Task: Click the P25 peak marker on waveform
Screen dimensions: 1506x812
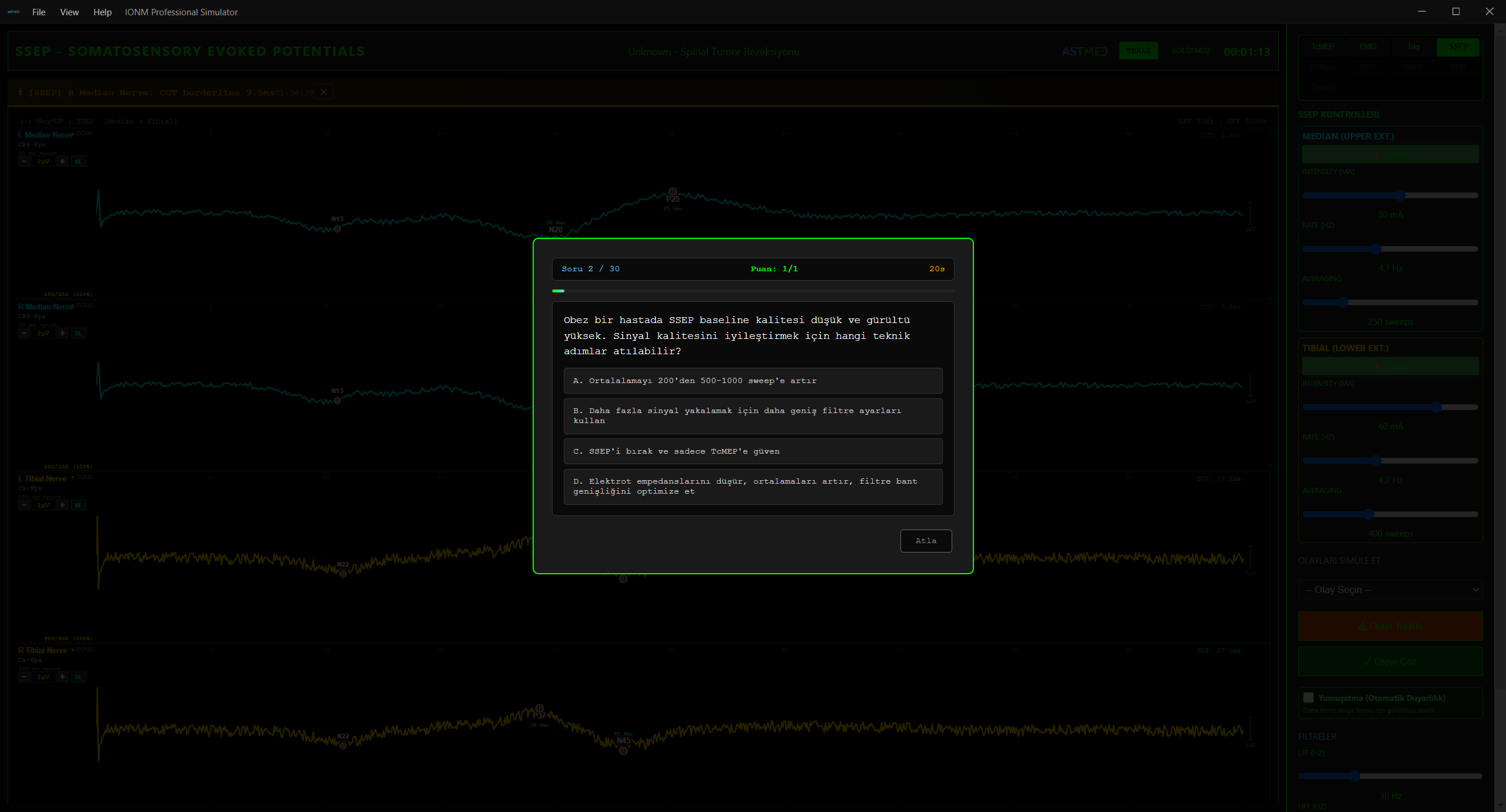Action: pyautogui.click(x=672, y=192)
